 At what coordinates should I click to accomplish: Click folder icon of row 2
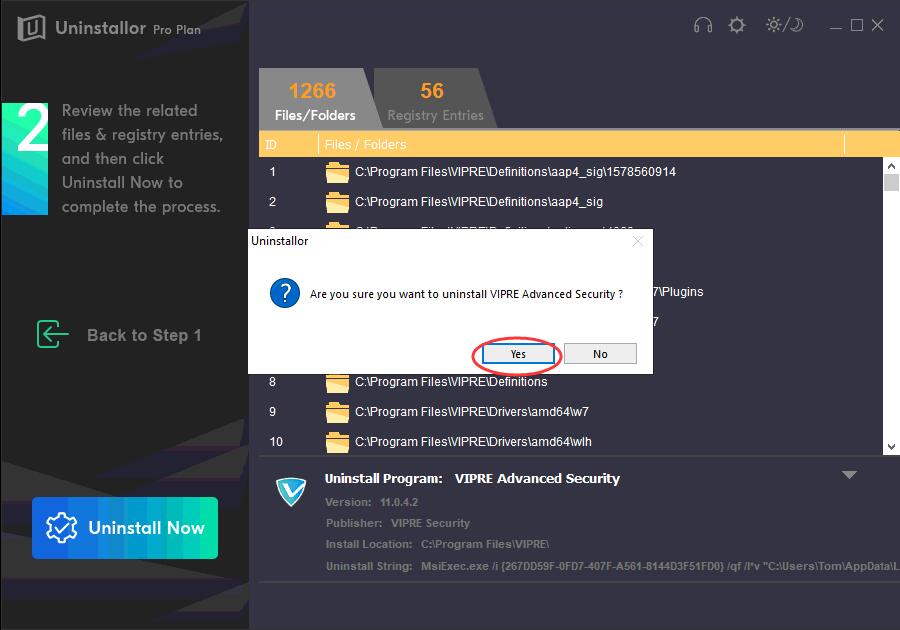[x=337, y=202]
